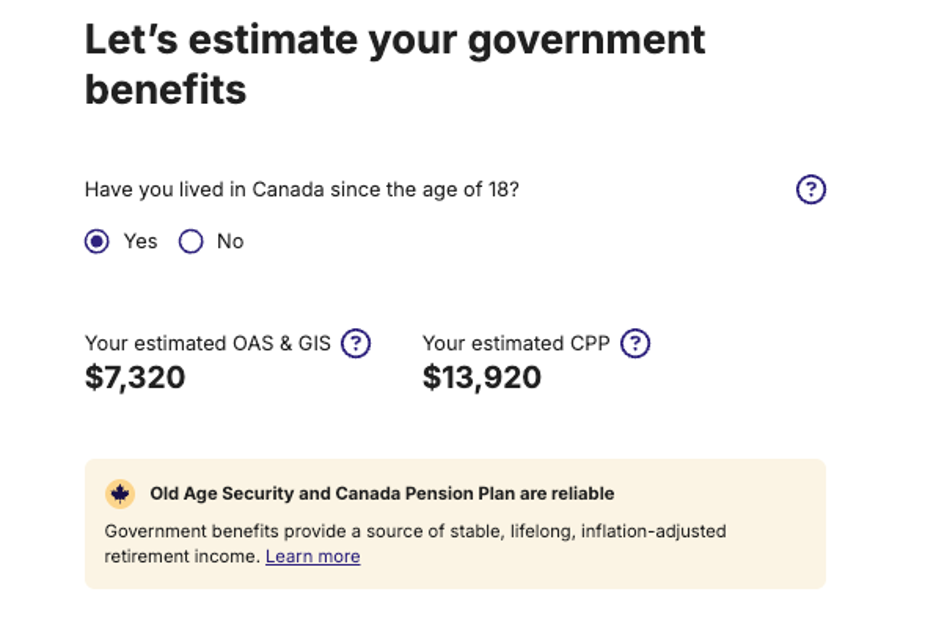Screen dimensions: 936x642
Task: Click the 'Let's estimate your government' heading line
Action: 395,40
